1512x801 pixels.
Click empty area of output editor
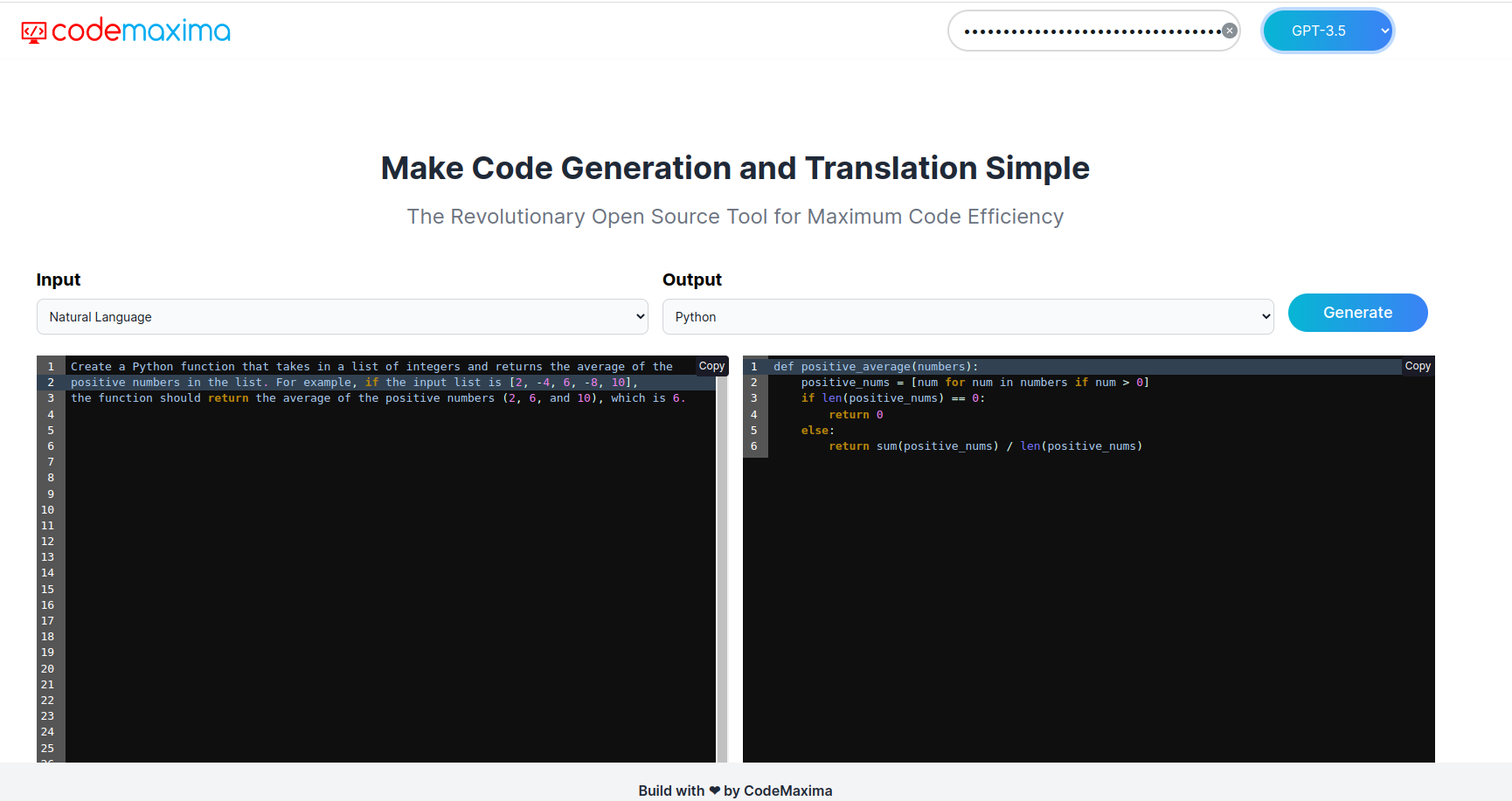(x=1088, y=611)
